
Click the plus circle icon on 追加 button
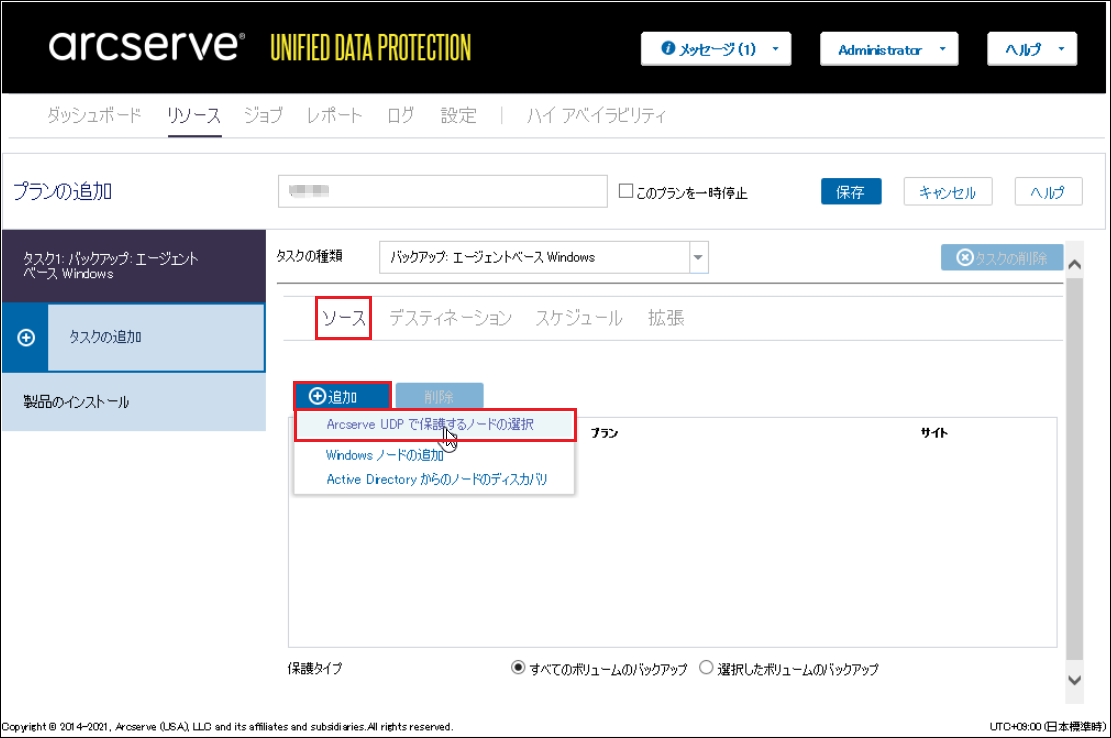click(317, 397)
